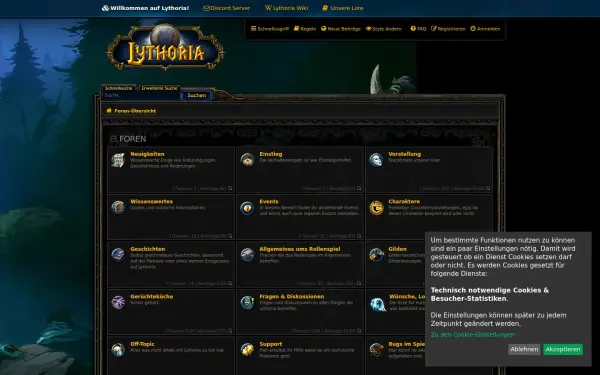600x375 pixels.
Task: Open the Gilden forum title
Action: click(398, 249)
